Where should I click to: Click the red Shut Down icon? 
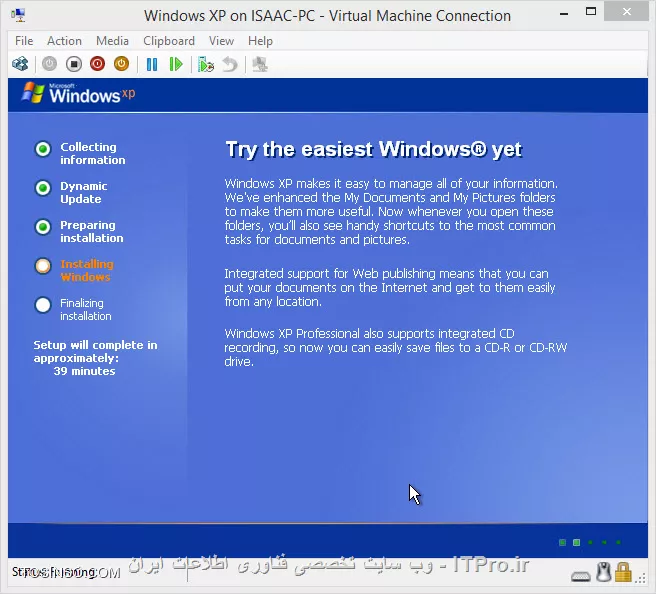click(97, 64)
